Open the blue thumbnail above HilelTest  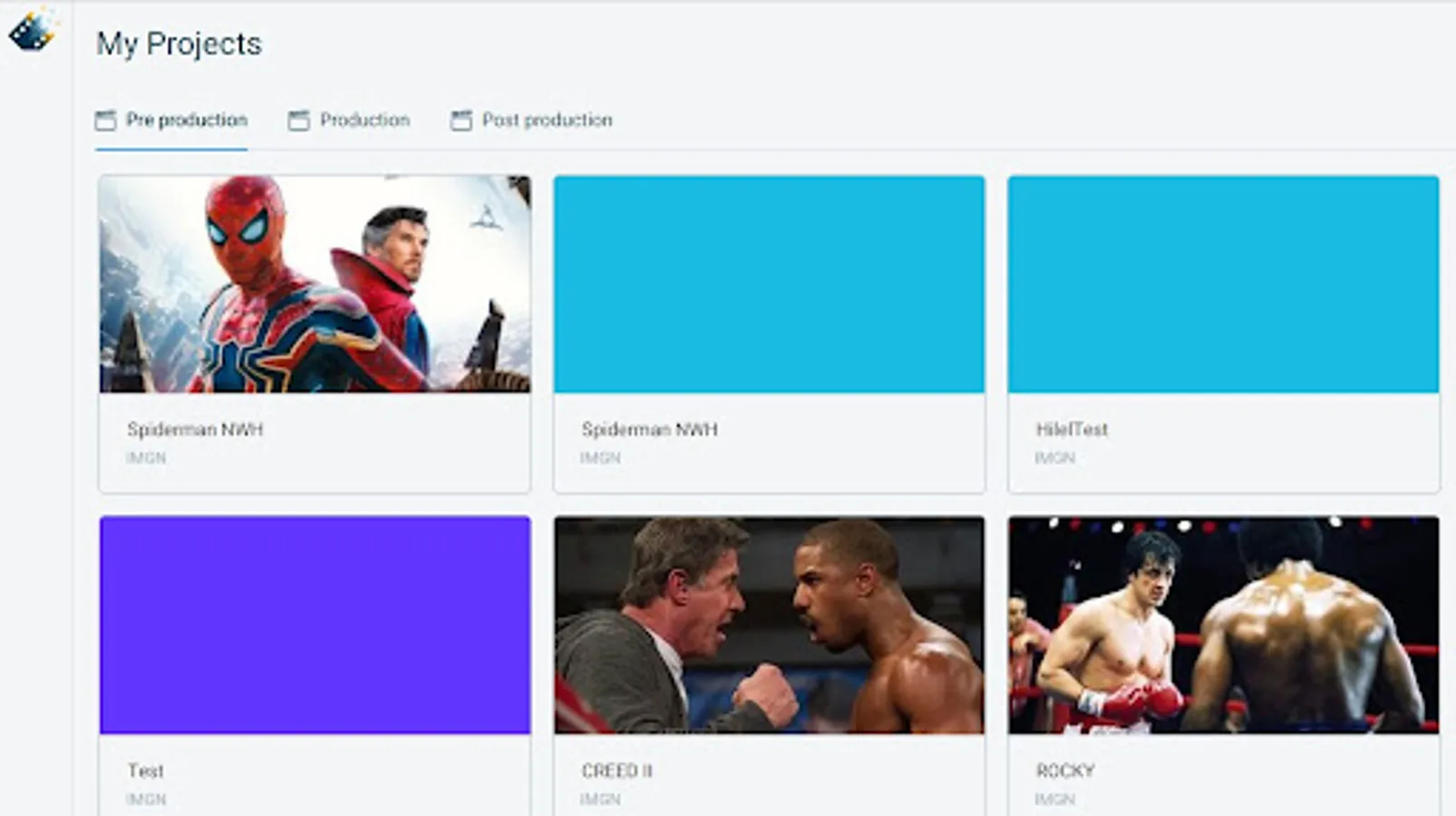(1223, 284)
